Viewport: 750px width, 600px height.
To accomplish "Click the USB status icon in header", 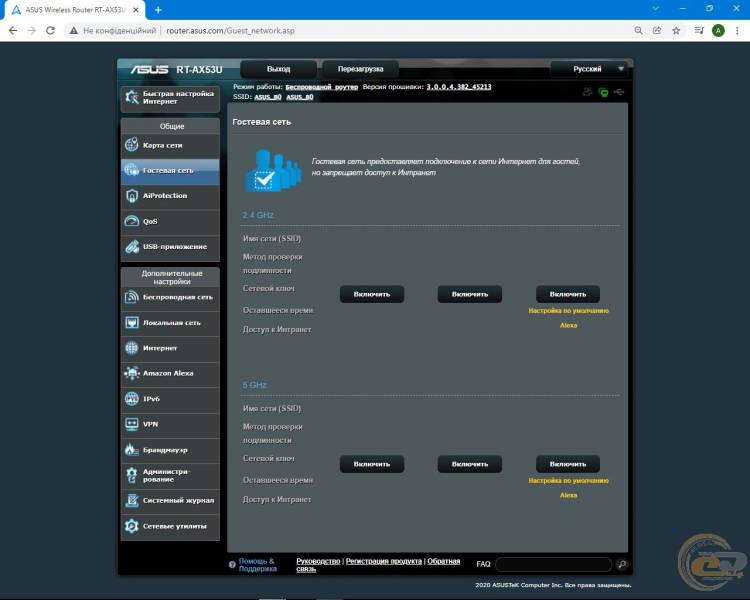I will (x=619, y=91).
